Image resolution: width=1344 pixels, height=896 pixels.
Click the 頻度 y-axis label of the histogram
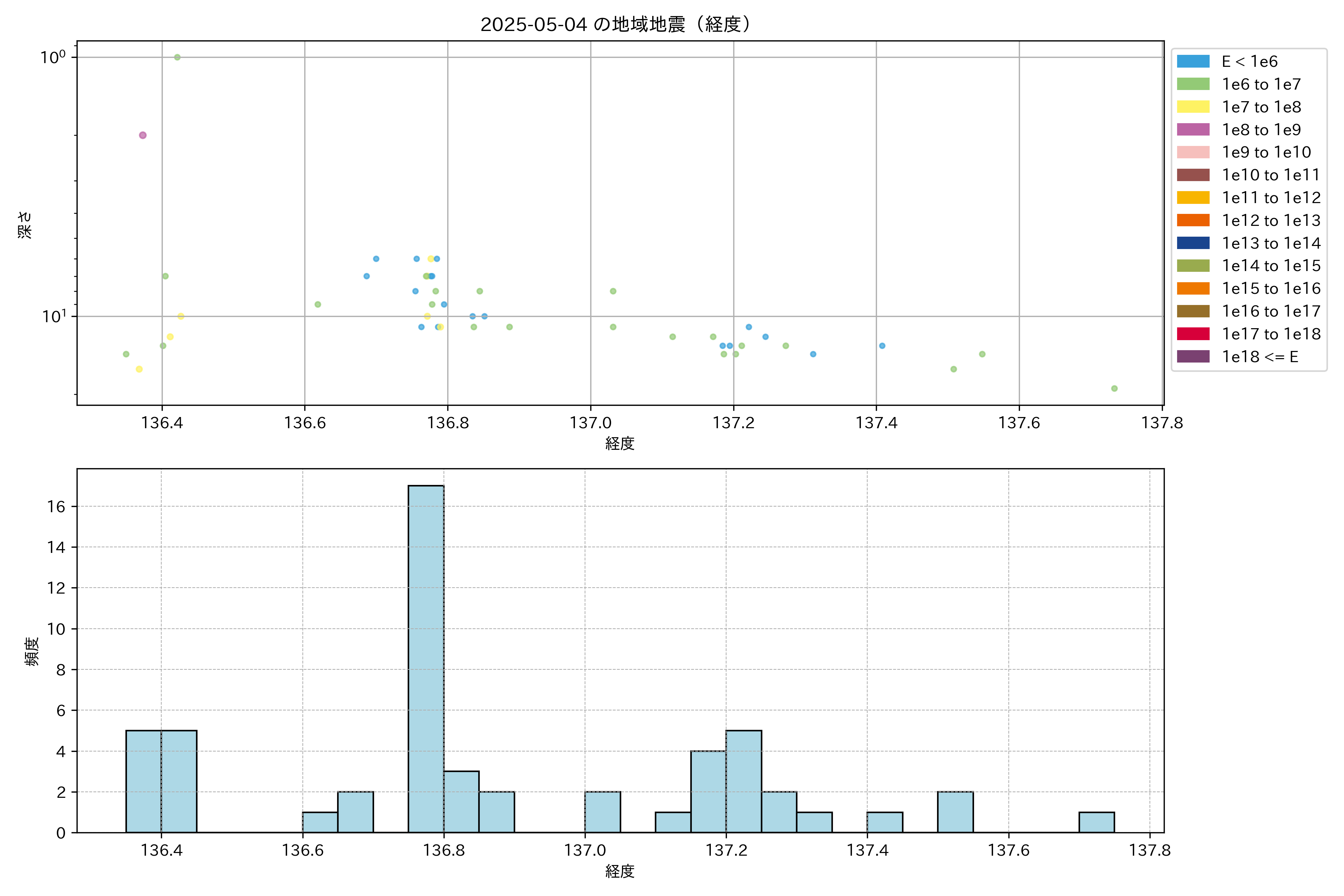pyautogui.click(x=32, y=651)
